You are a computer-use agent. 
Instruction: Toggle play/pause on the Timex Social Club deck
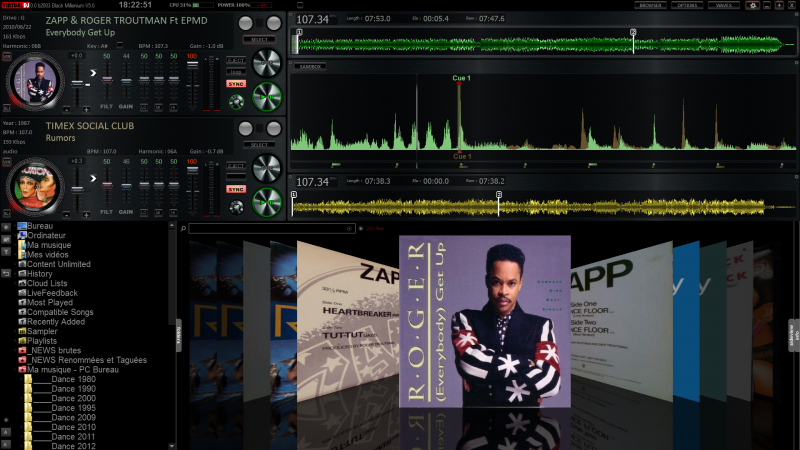pyautogui.click(x=267, y=202)
